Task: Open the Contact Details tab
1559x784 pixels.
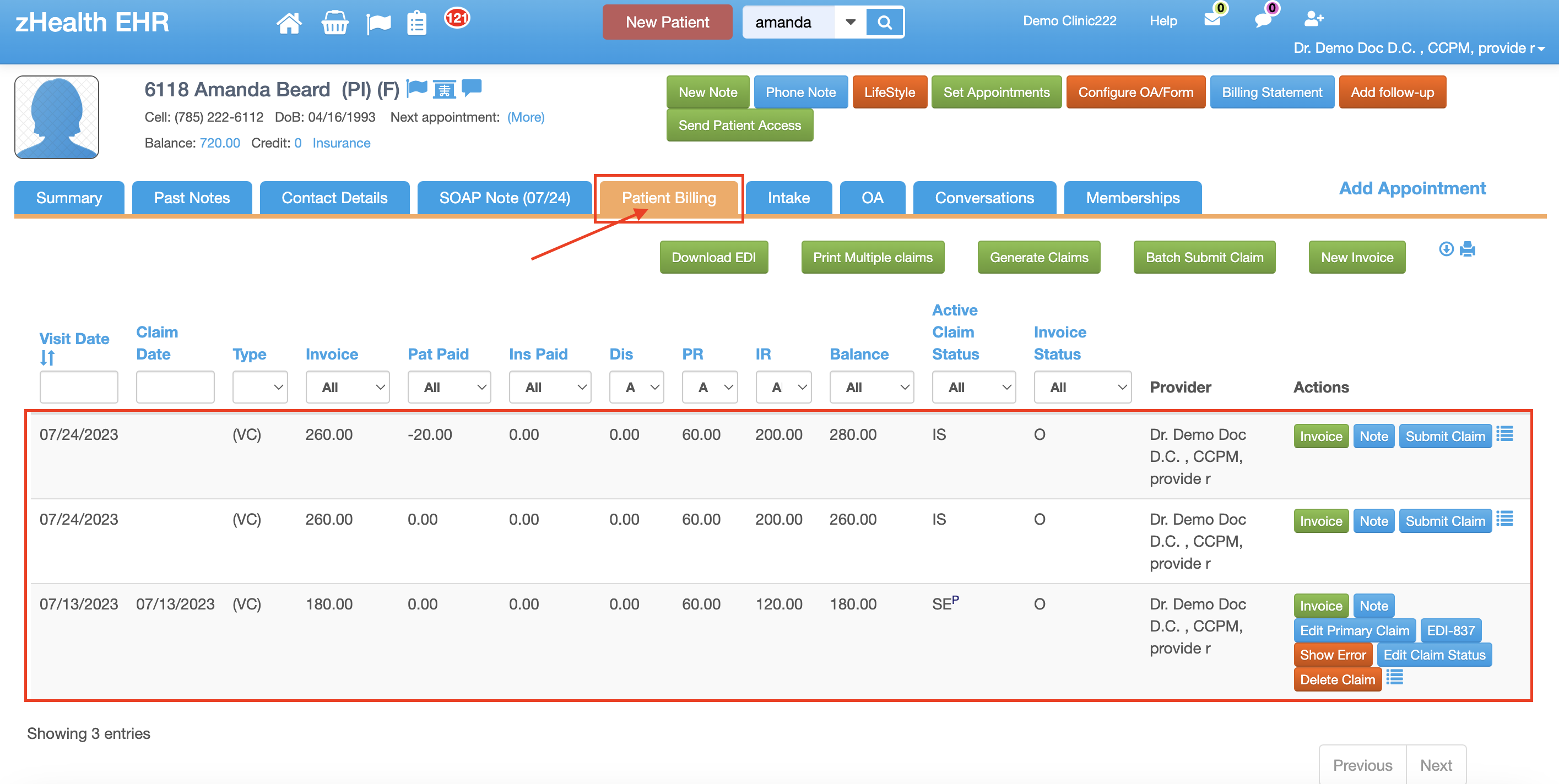Action: coord(335,198)
